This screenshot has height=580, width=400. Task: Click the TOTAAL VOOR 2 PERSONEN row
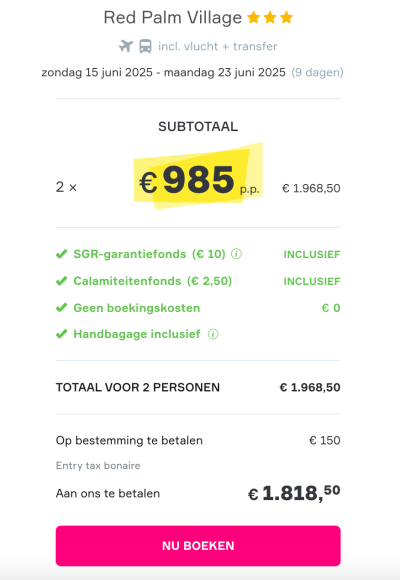pos(198,387)
